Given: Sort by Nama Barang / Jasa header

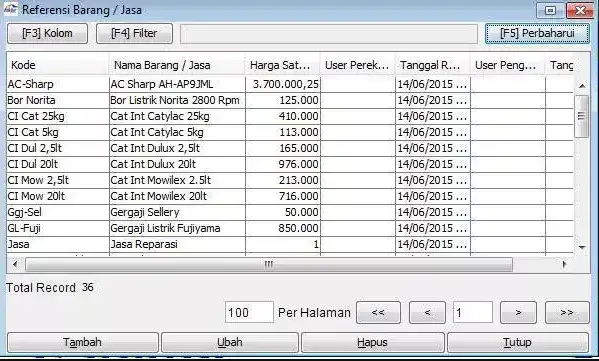Looking at the screenshot, I should point(176,65).
